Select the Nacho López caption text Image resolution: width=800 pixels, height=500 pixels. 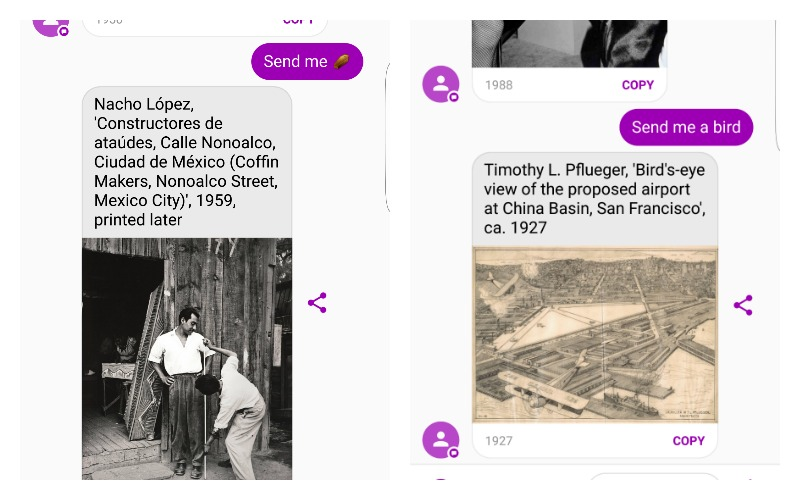(x=187, y=162)
